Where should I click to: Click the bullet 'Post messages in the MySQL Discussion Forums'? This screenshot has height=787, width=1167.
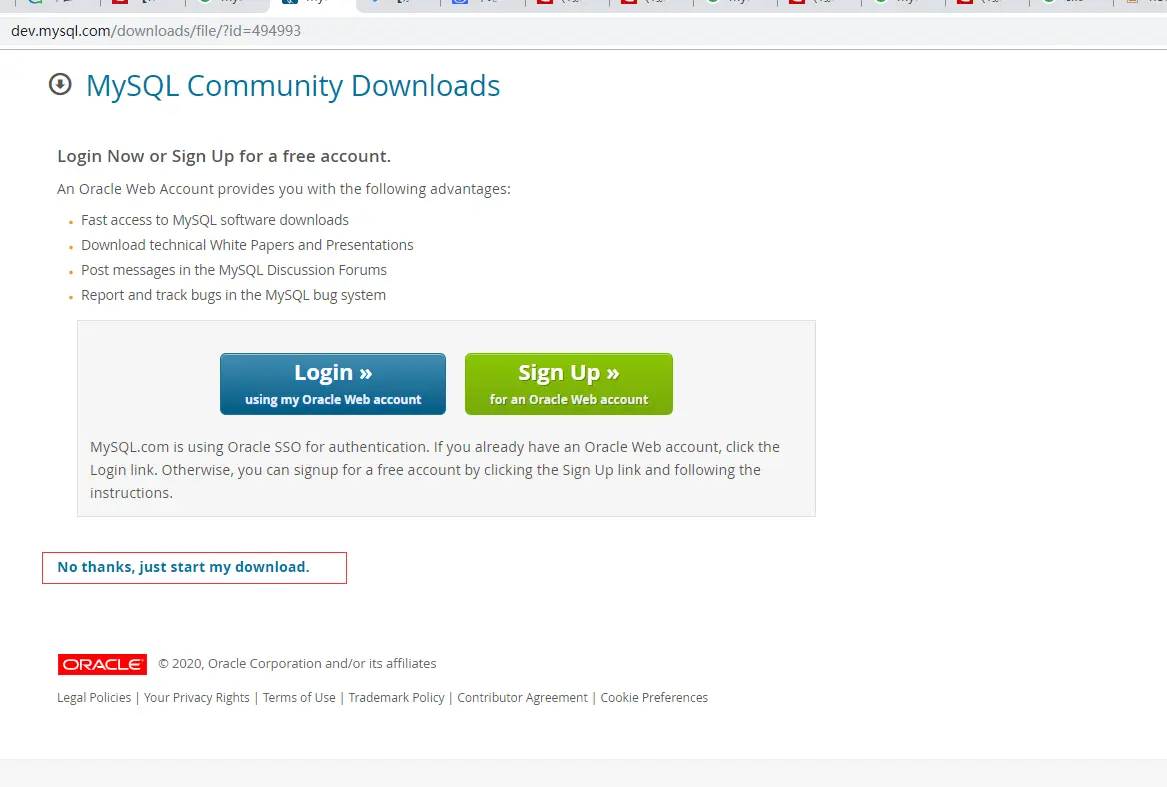[x=234, y=270]
